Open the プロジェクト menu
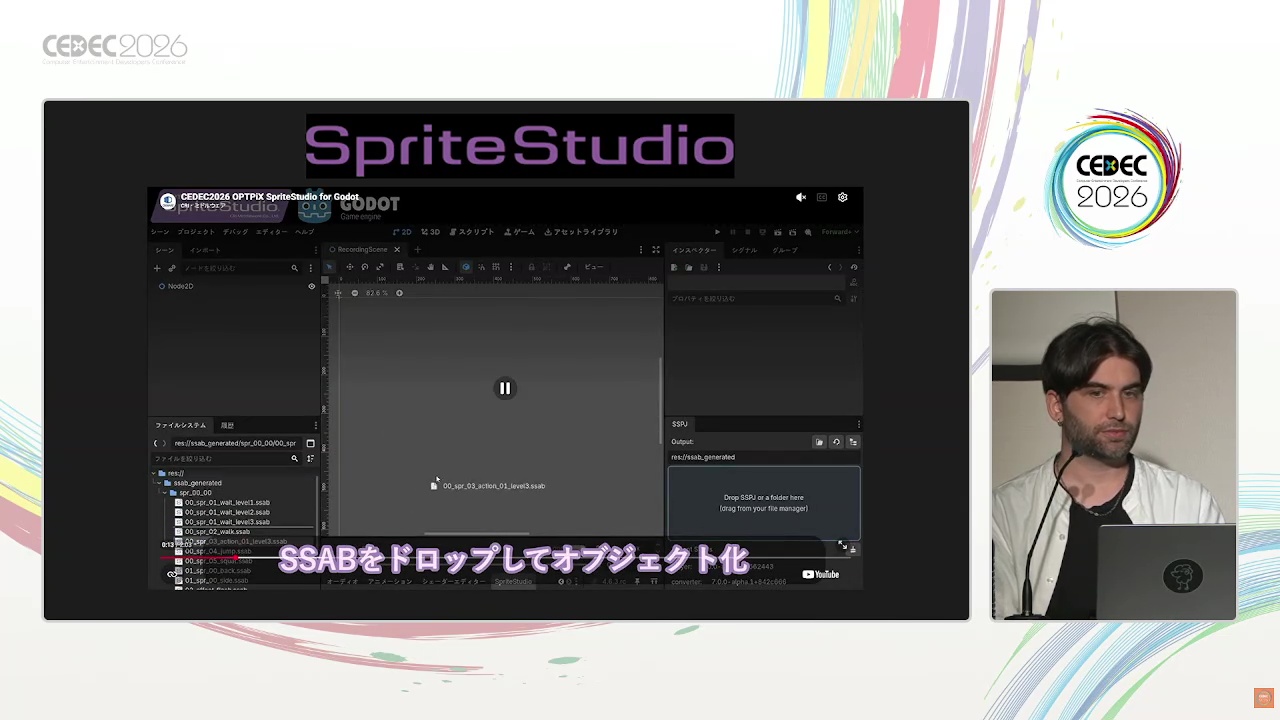 coord(196,232)
